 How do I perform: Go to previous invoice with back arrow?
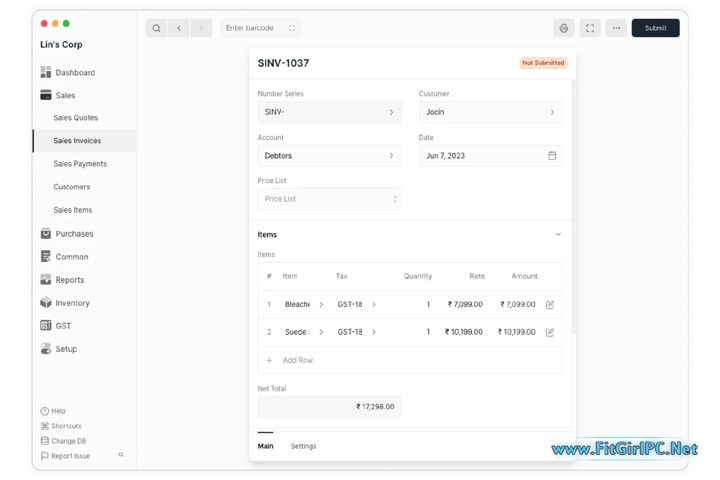point(179,28)
